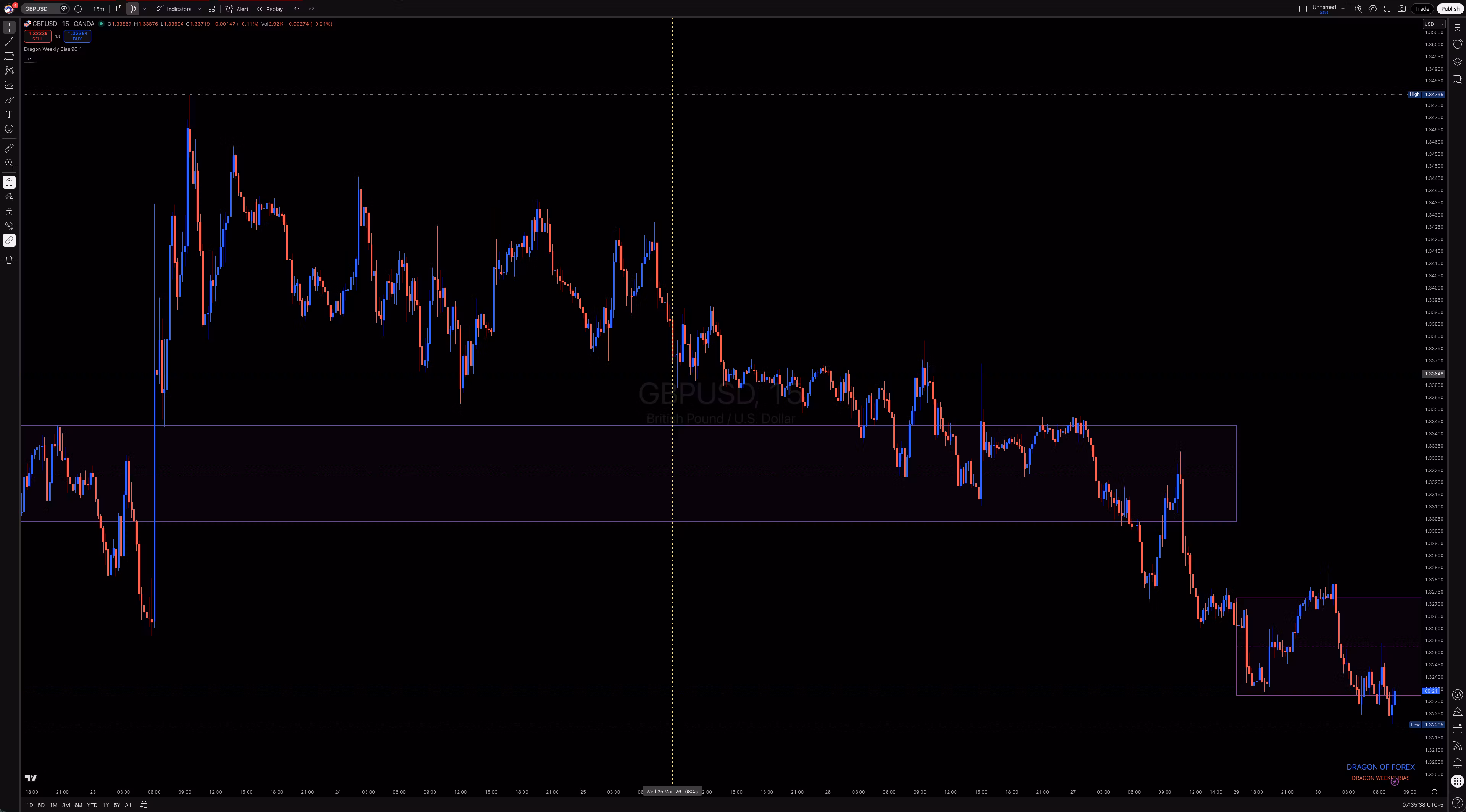Select the 1M date range tab
Viewport: 1466px width, 812px height.
point(53,805)
